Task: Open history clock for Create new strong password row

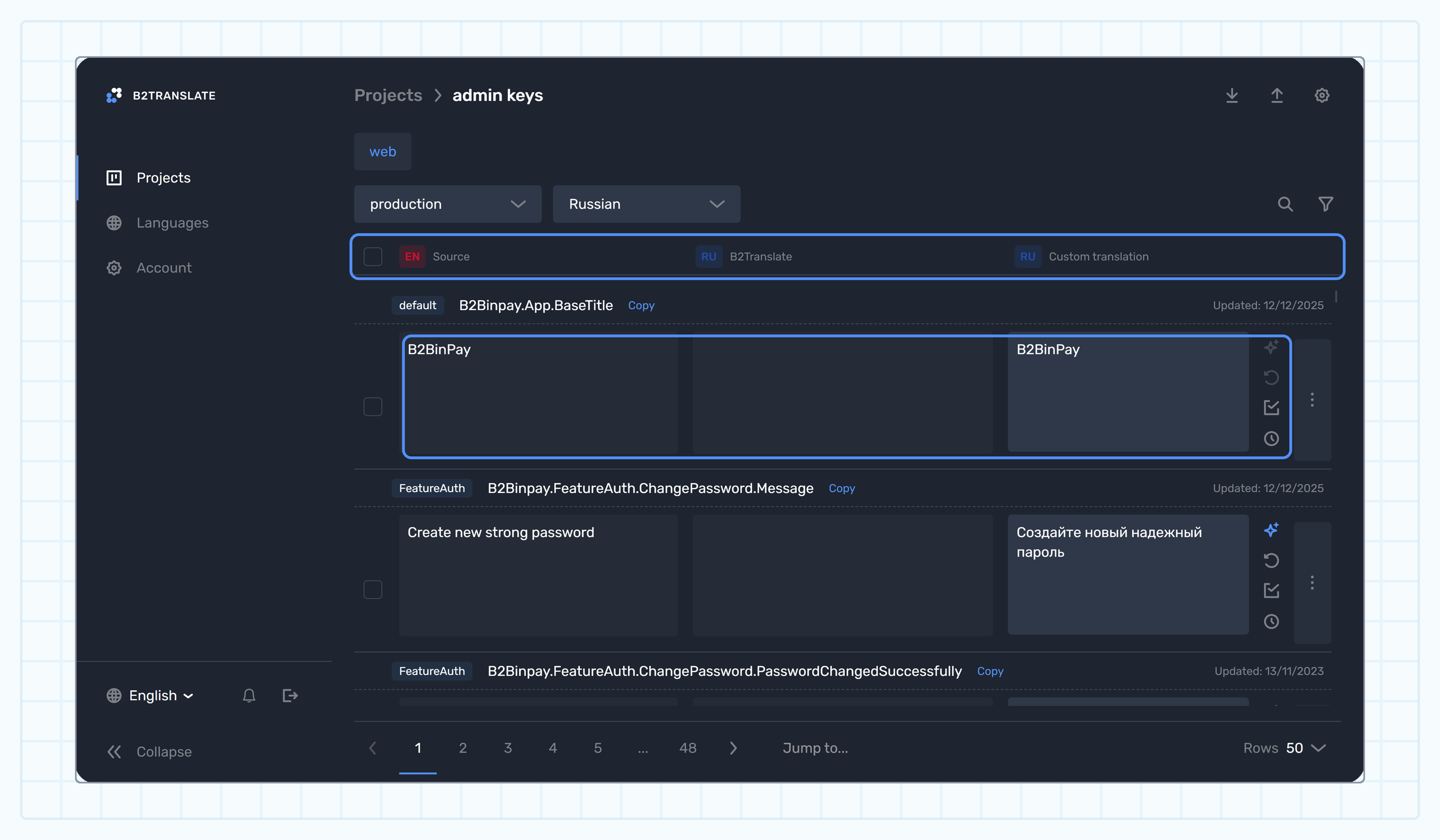Action: coord(1271,621)
